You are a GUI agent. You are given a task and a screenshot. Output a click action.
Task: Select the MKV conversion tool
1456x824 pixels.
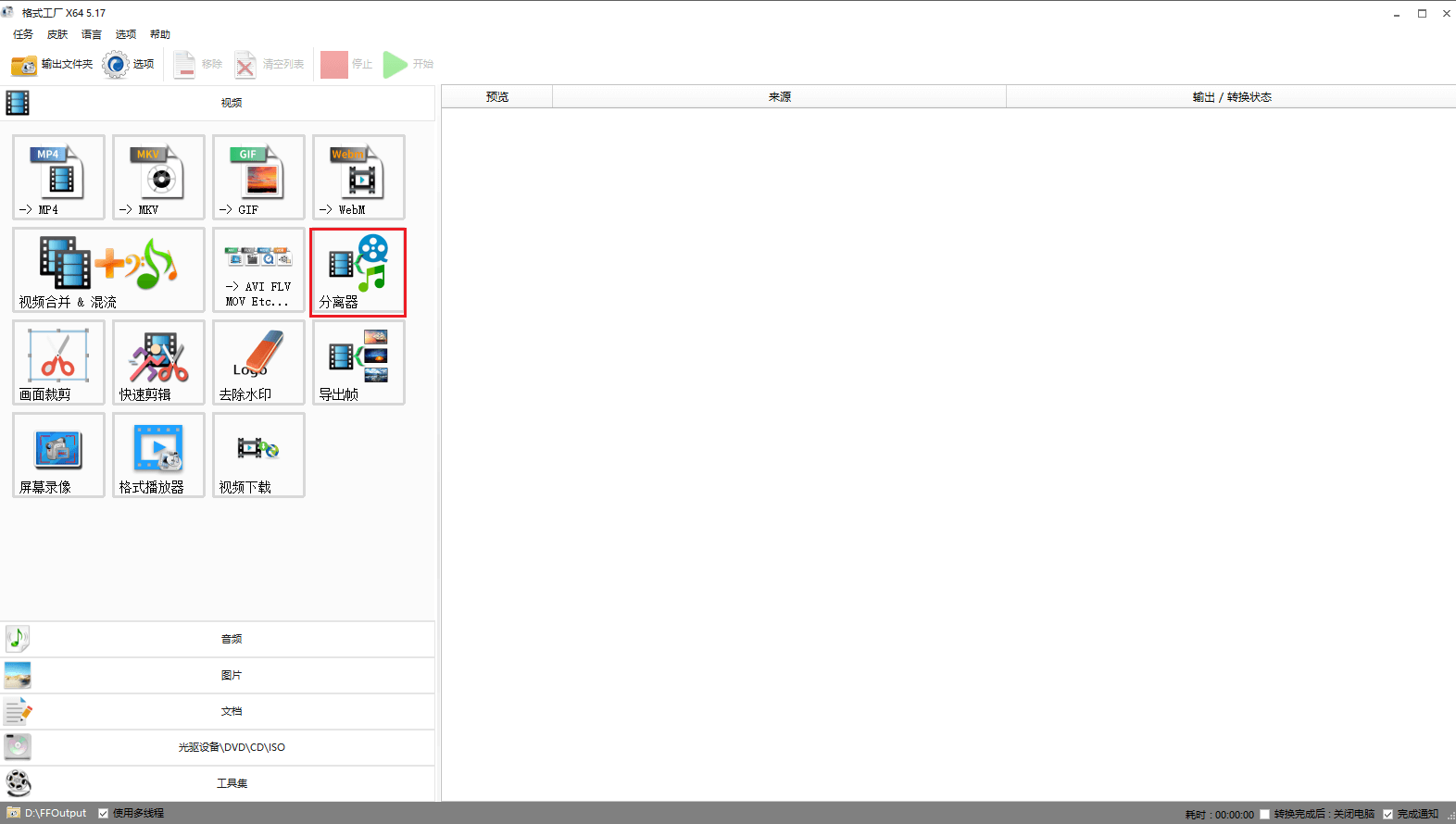coord(158,177)
